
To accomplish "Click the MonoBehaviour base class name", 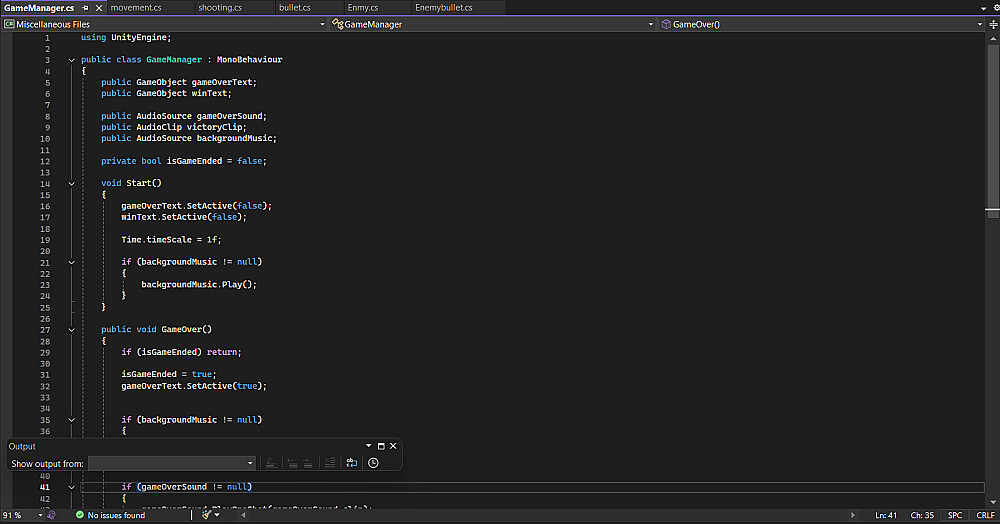I will 249,59.
